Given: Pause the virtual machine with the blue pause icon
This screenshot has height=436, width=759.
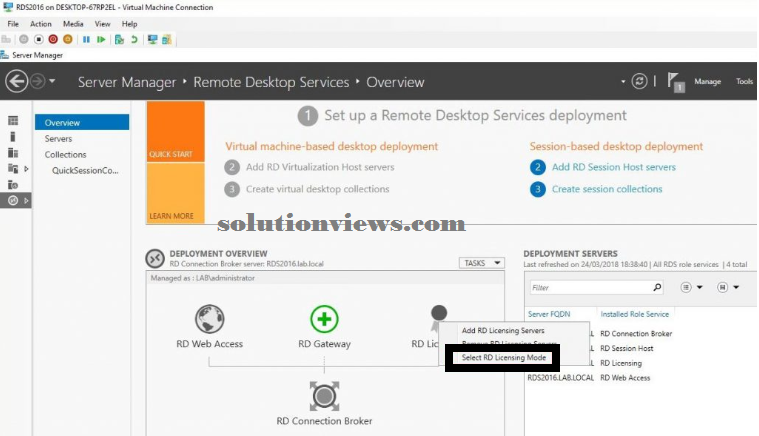Looking at the screenshot, I should (x=86, y=39).
